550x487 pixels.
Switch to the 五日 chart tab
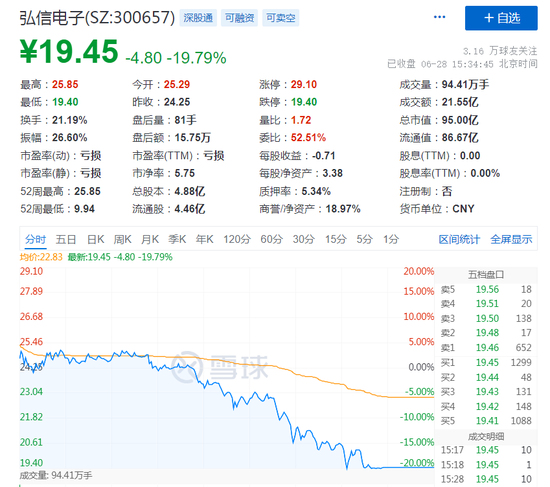point(66,239)
